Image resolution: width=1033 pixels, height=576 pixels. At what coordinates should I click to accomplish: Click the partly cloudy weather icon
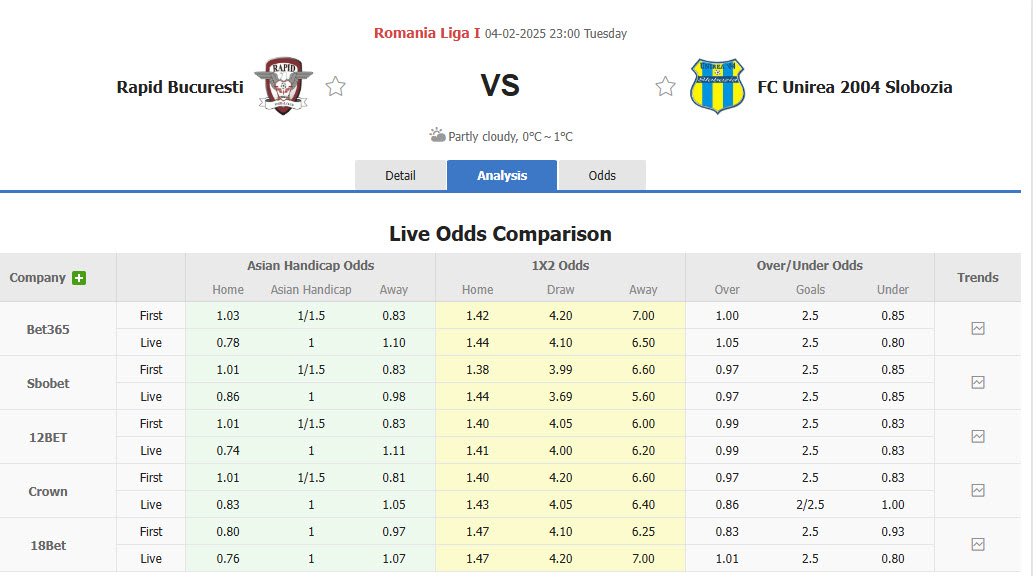click(438, 134)
